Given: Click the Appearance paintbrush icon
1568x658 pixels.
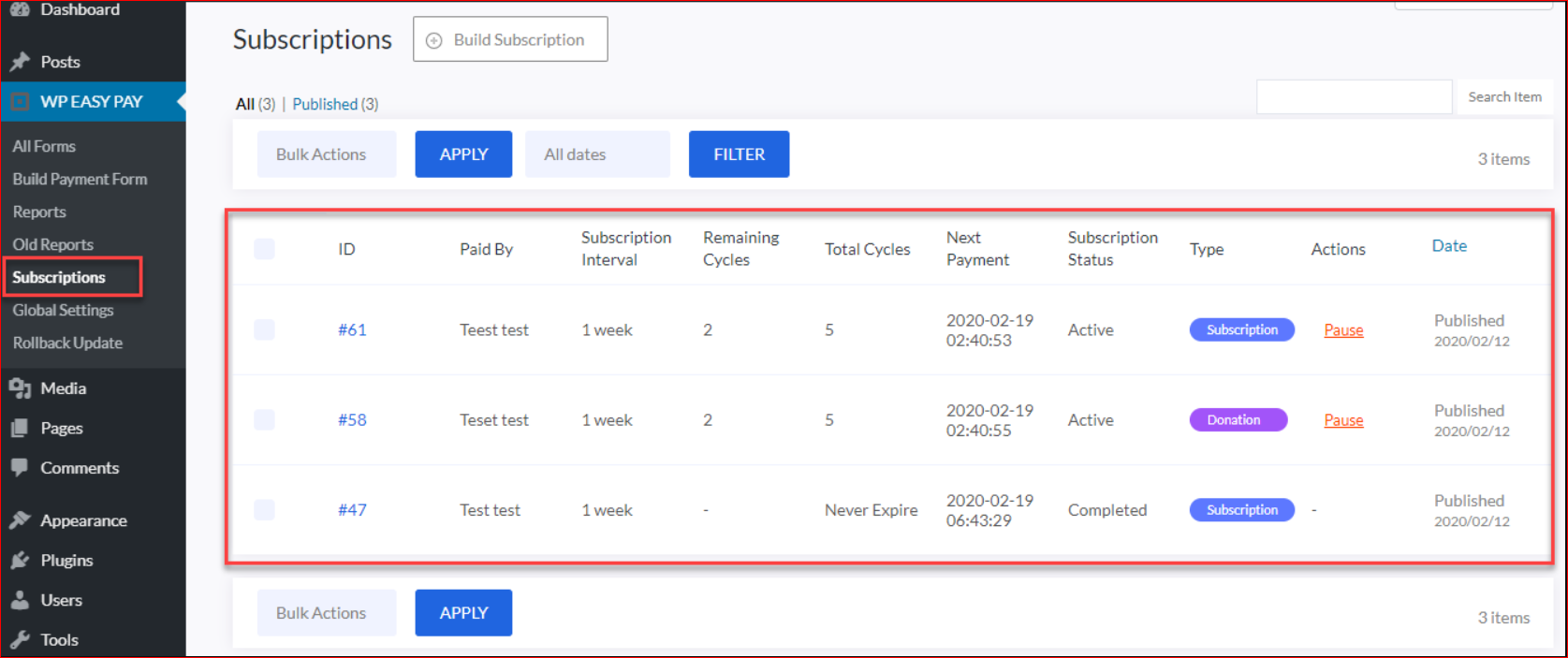Looking at the screenshot, I should pyautogui.click(x=20, y=520).
